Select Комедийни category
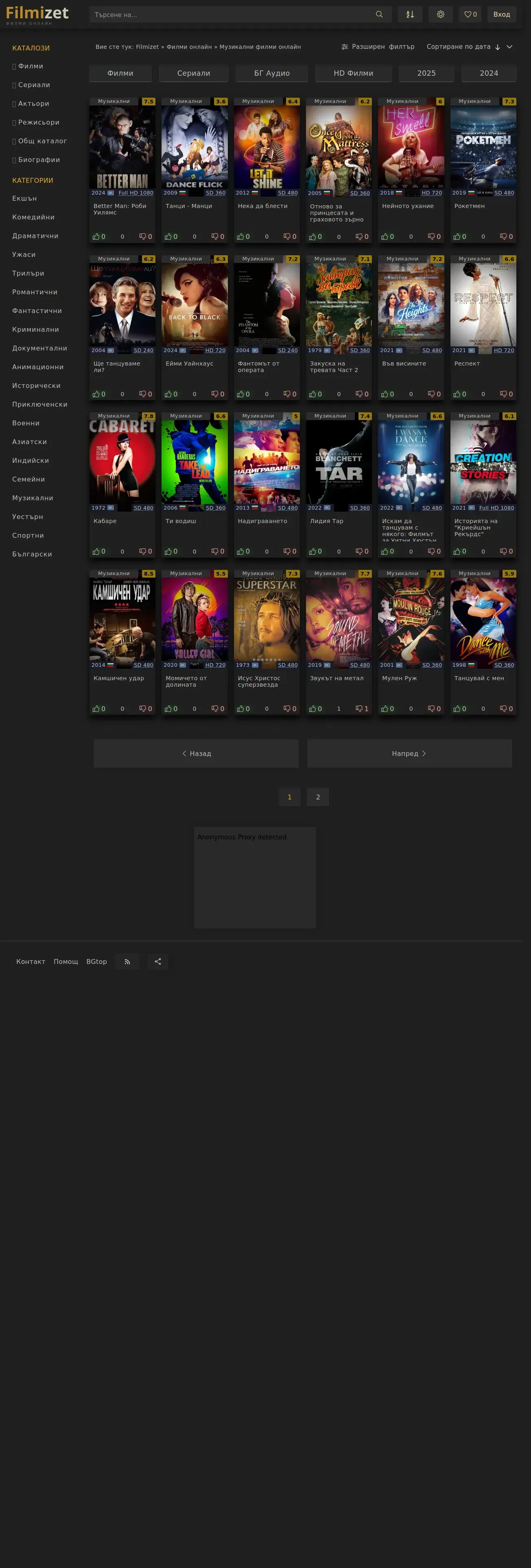Image resolution: width=531 pixels, height=1568 pixels. click(x=33, y=217)
